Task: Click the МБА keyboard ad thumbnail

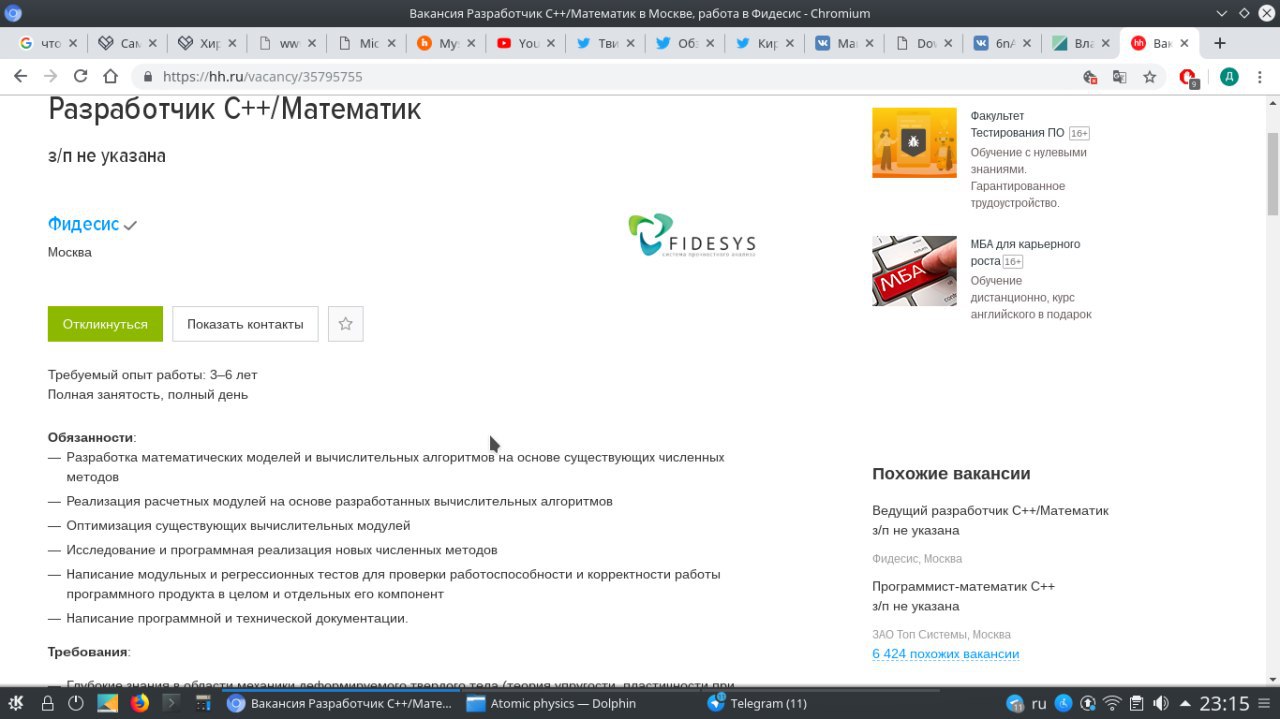Action: [914, 270]
